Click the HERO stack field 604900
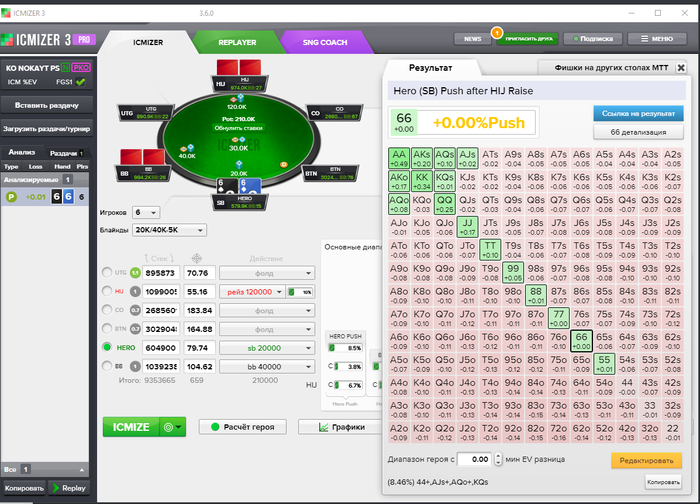This screenshot has width=700, height=504. click(x=161, y=348)
